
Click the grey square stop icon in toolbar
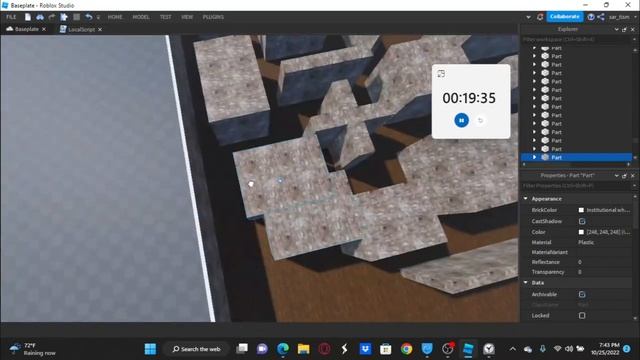(76, 17)
